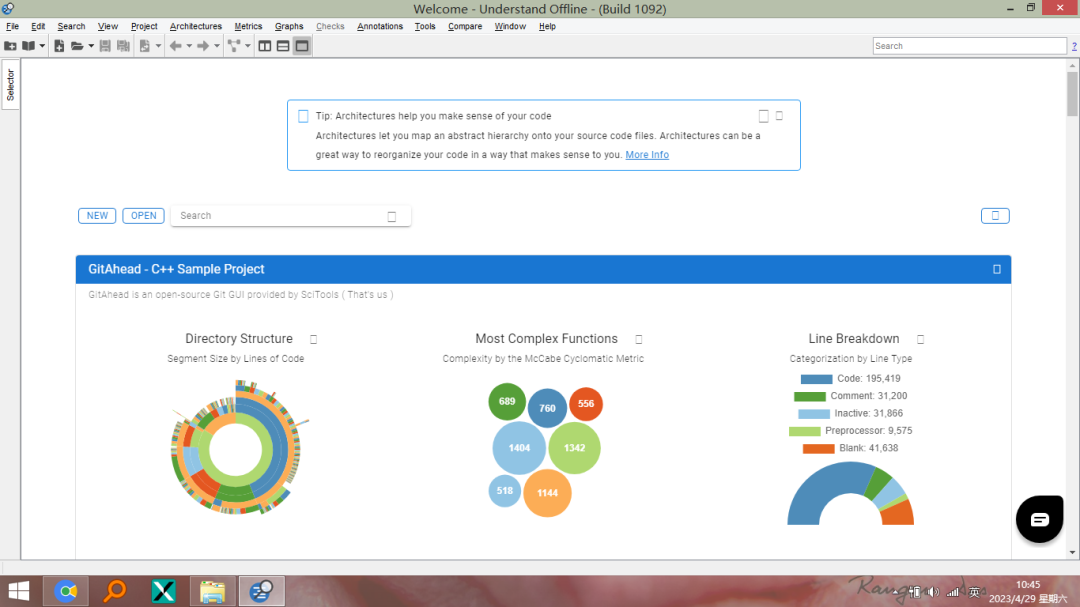The width and height of the screenshot is (1080, 607).
Task: Click the vertical scrollbar thumb
Action: 1072,94
